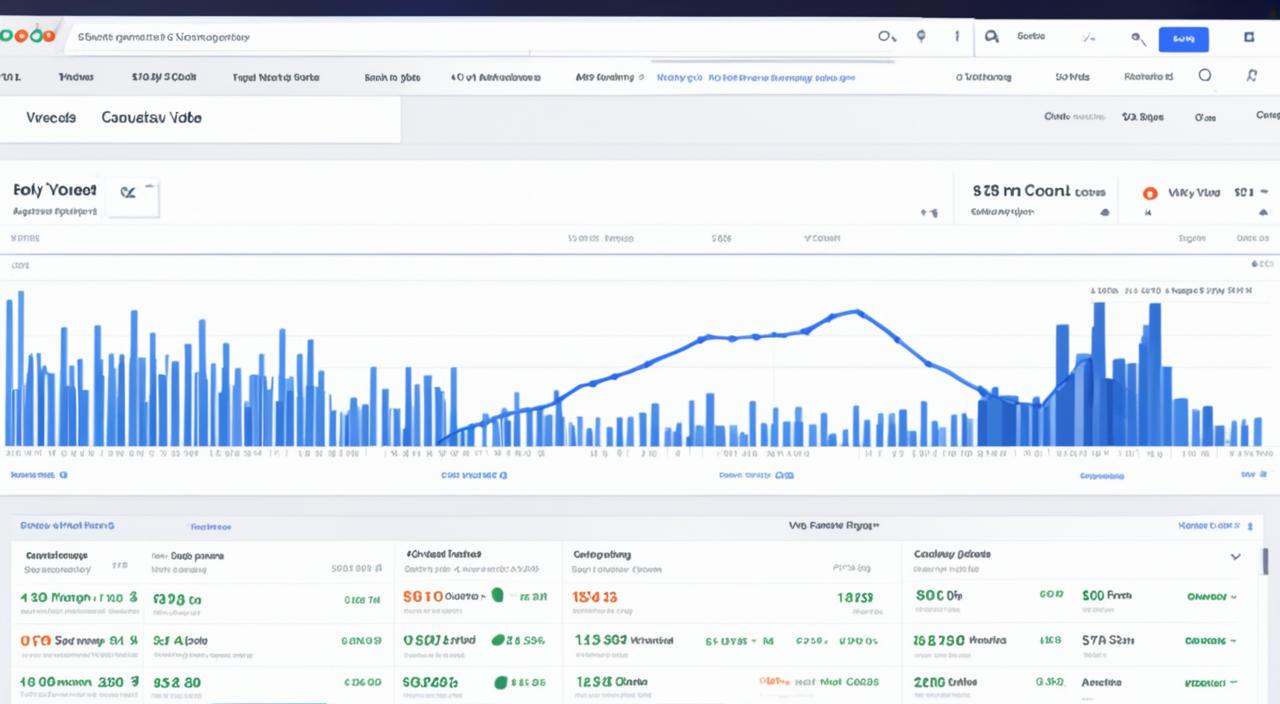Open the "Yndves" menu item
The width and height of the screenshot is (1280, 704).
point(76,76)
